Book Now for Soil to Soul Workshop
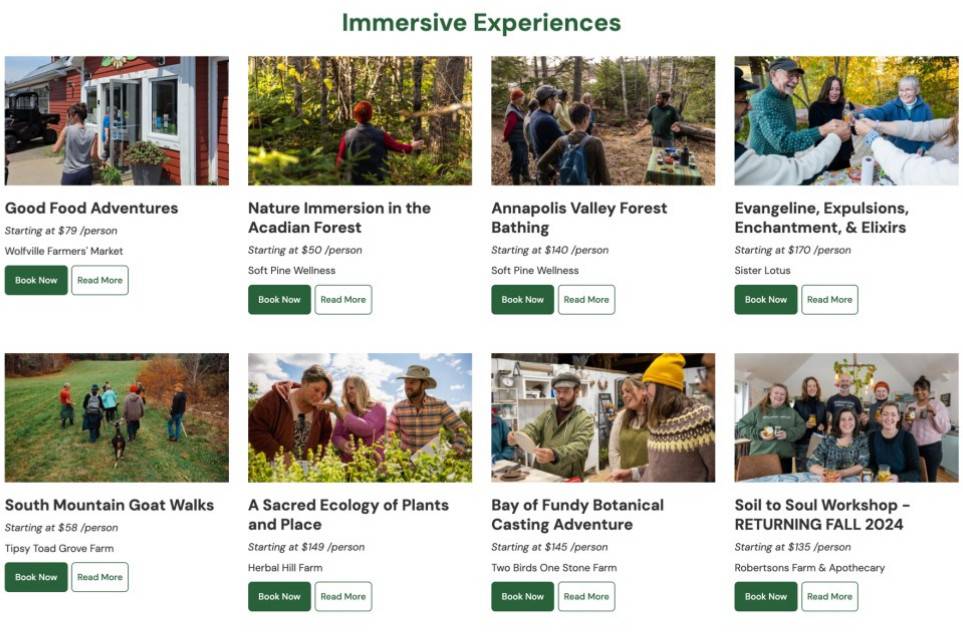Screen dimensions: 963x643 tap(766, 596)
